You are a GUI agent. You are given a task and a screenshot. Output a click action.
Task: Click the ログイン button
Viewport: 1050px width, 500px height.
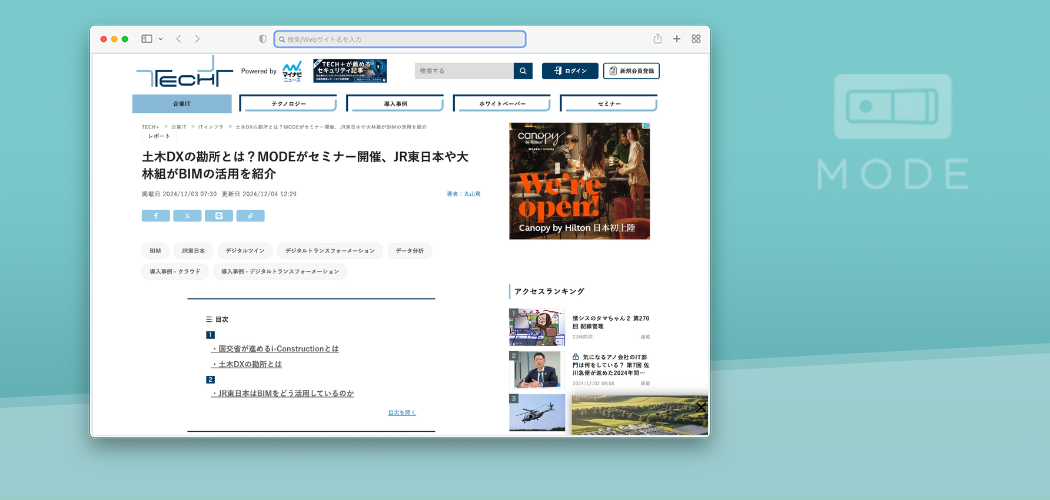tap(570, 71)
